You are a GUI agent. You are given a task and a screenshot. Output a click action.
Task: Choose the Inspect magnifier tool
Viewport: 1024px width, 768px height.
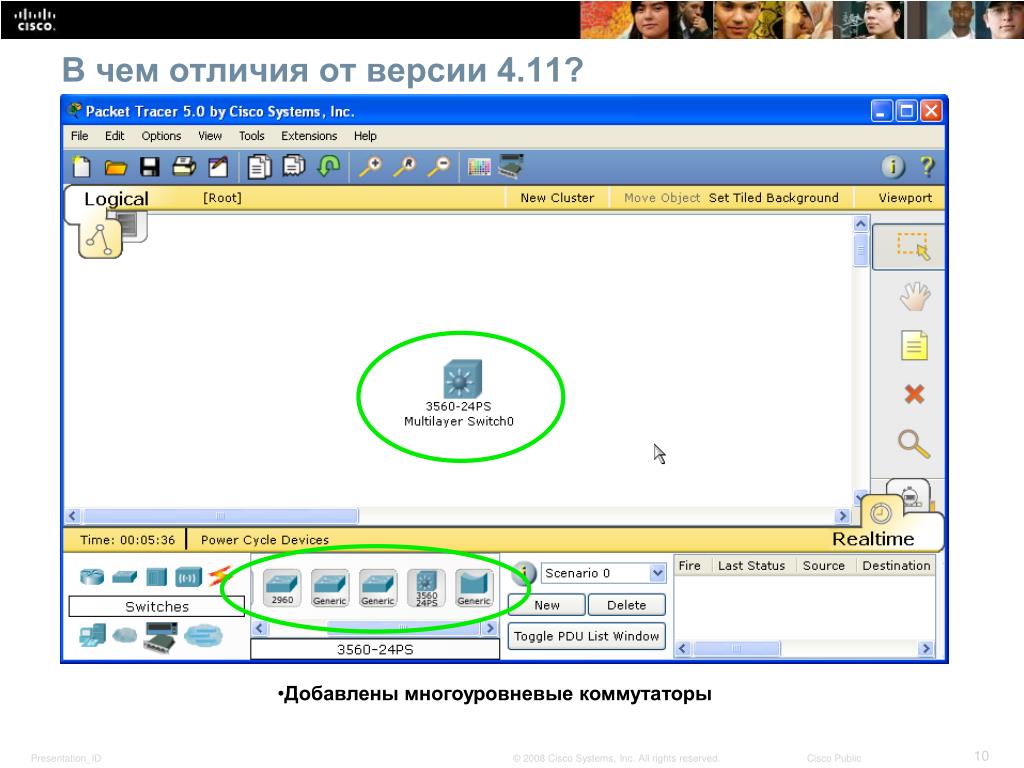tap(914, 444)
